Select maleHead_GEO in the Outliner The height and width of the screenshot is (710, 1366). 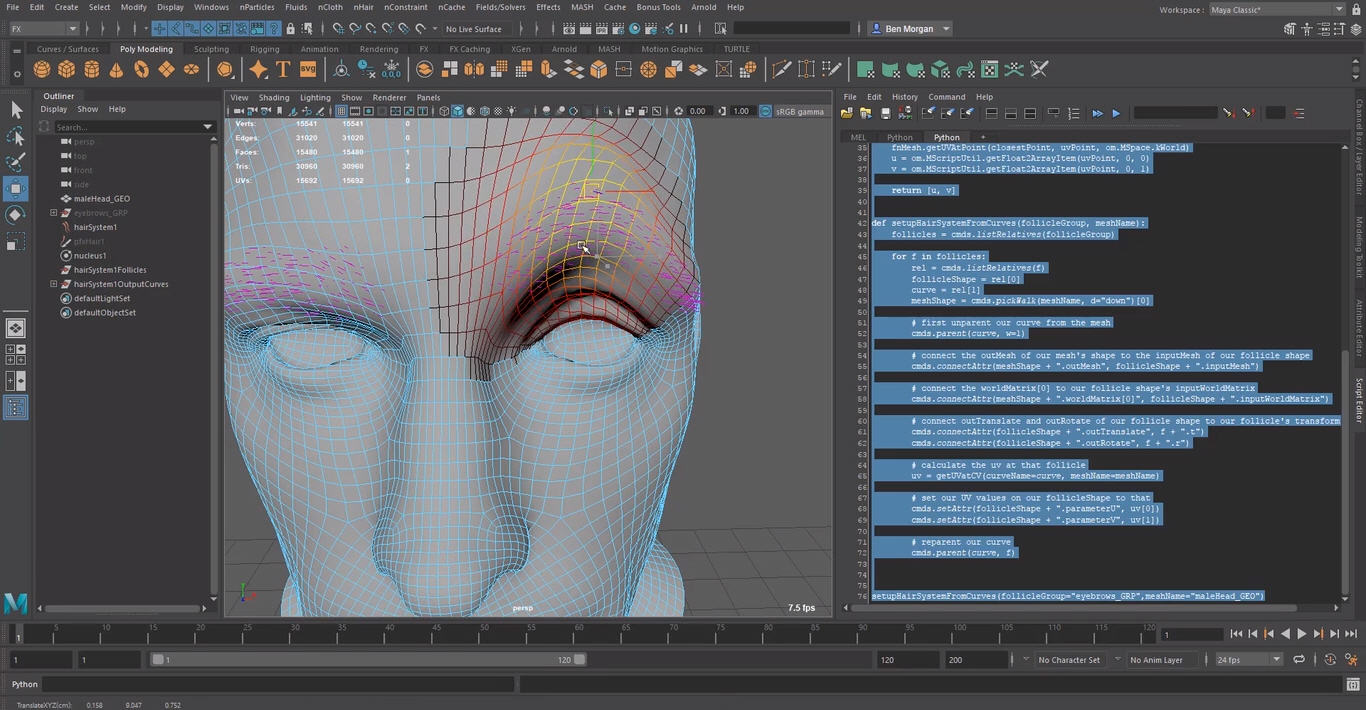click(102, 199)
